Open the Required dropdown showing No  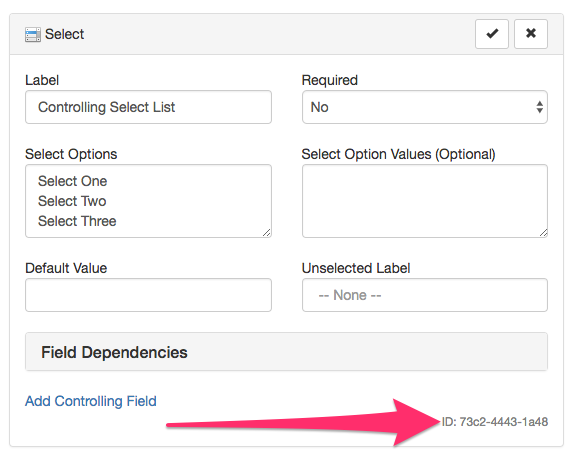[425, 107]
